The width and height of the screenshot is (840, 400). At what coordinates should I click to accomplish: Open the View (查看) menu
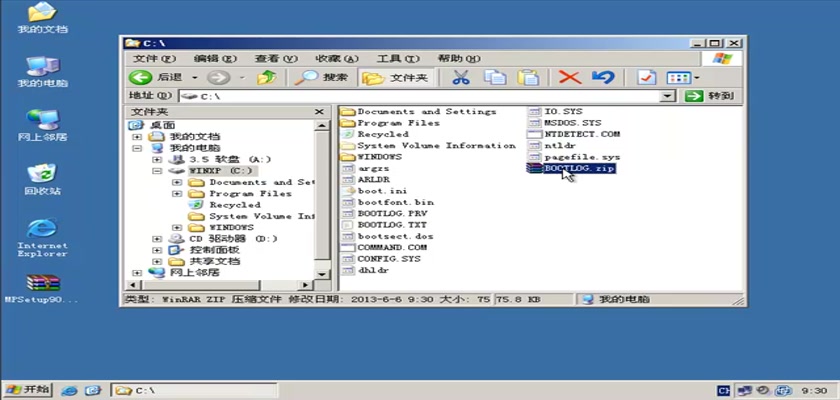coord(276,58)
